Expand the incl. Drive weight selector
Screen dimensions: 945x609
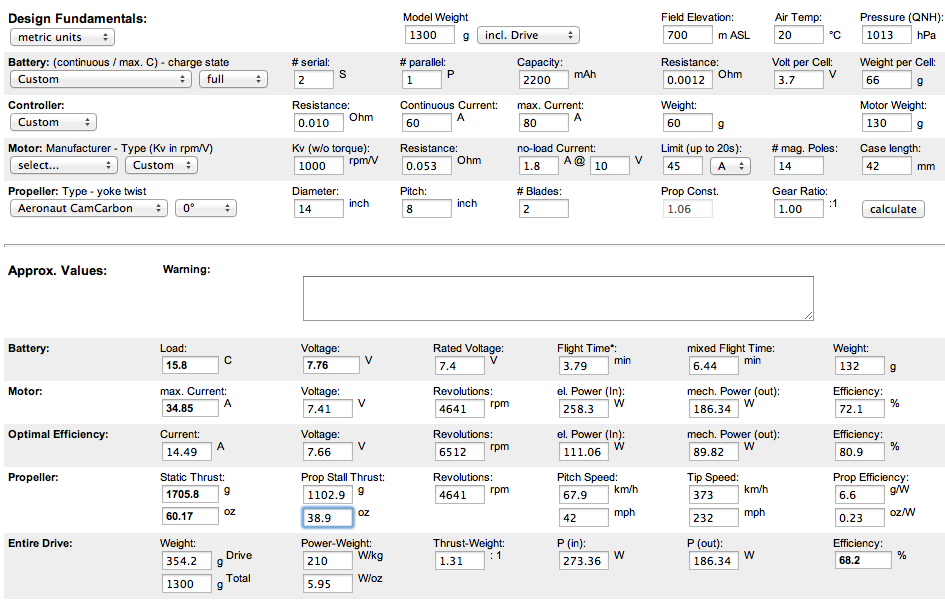527,36
